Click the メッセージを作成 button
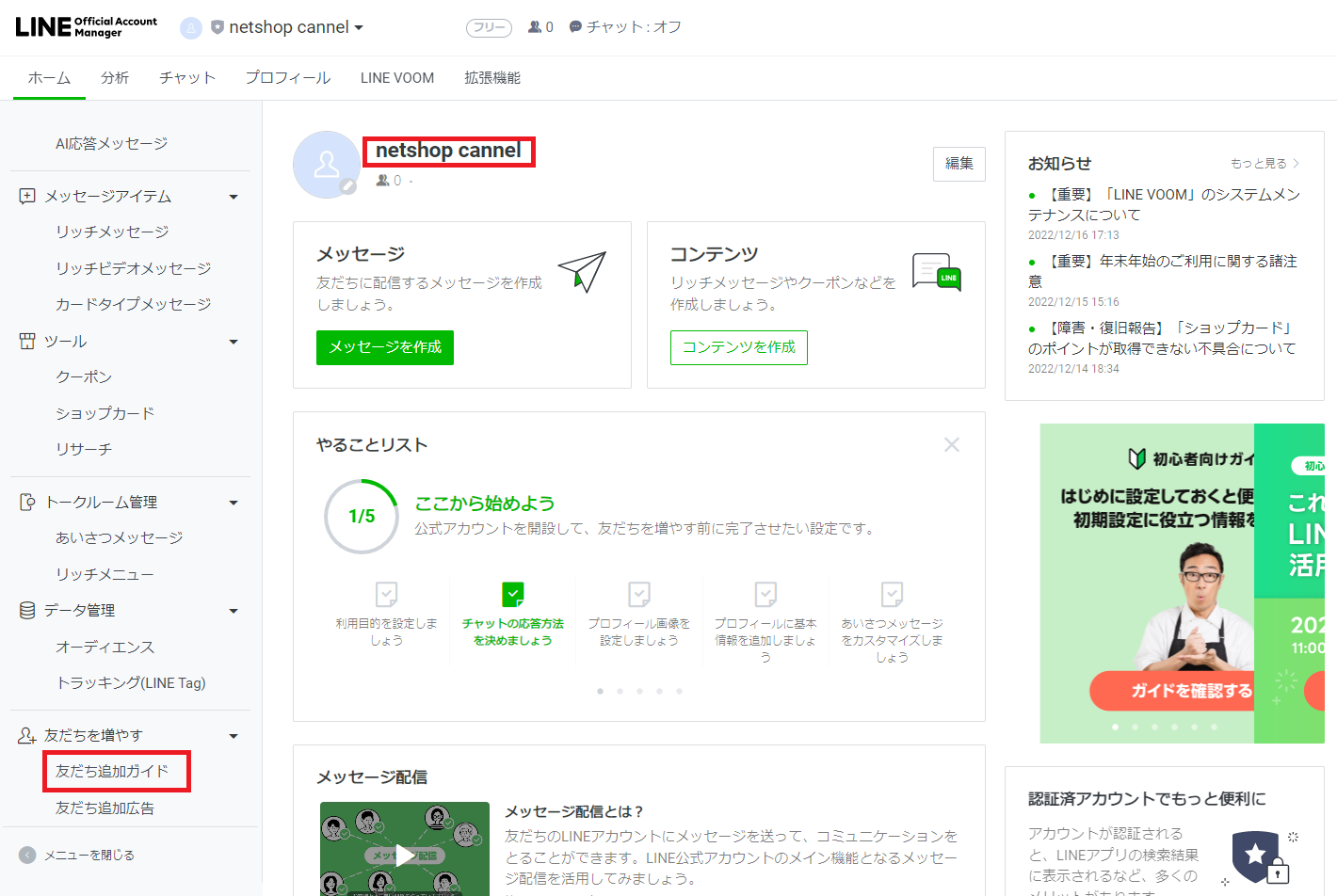 tap(385, 347)
